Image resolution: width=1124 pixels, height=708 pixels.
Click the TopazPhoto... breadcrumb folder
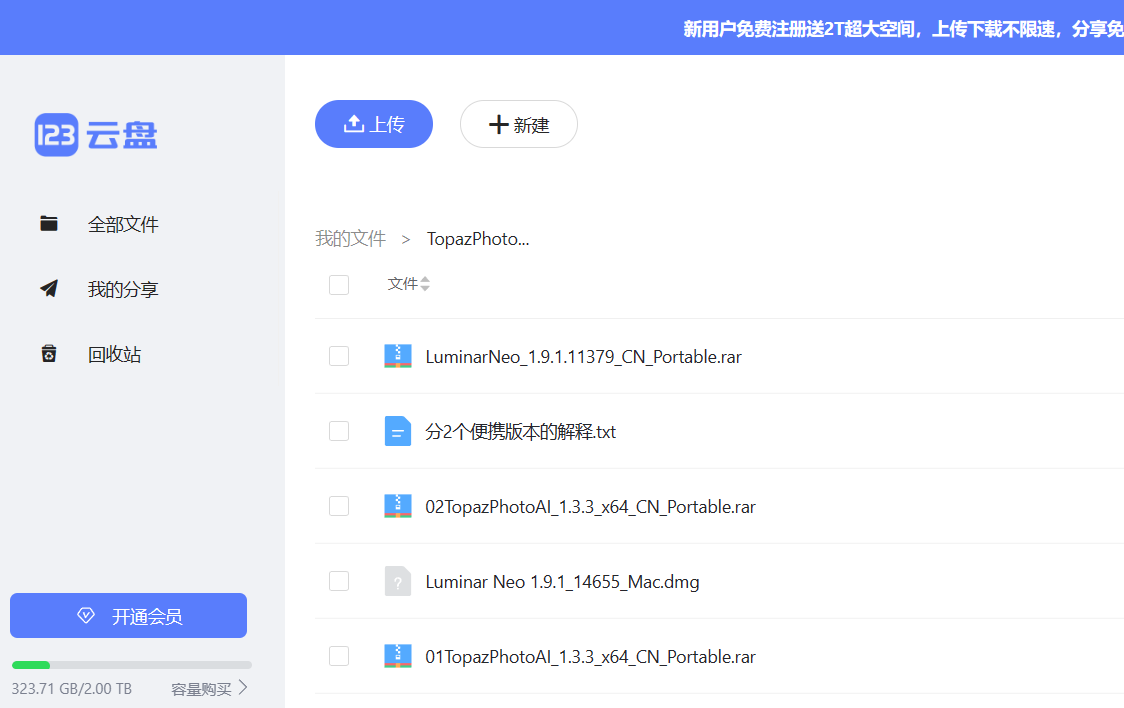[x=478, y=239]
